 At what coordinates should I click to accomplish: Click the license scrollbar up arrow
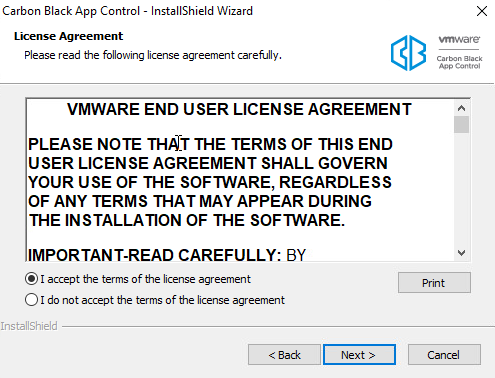point(461,108)
